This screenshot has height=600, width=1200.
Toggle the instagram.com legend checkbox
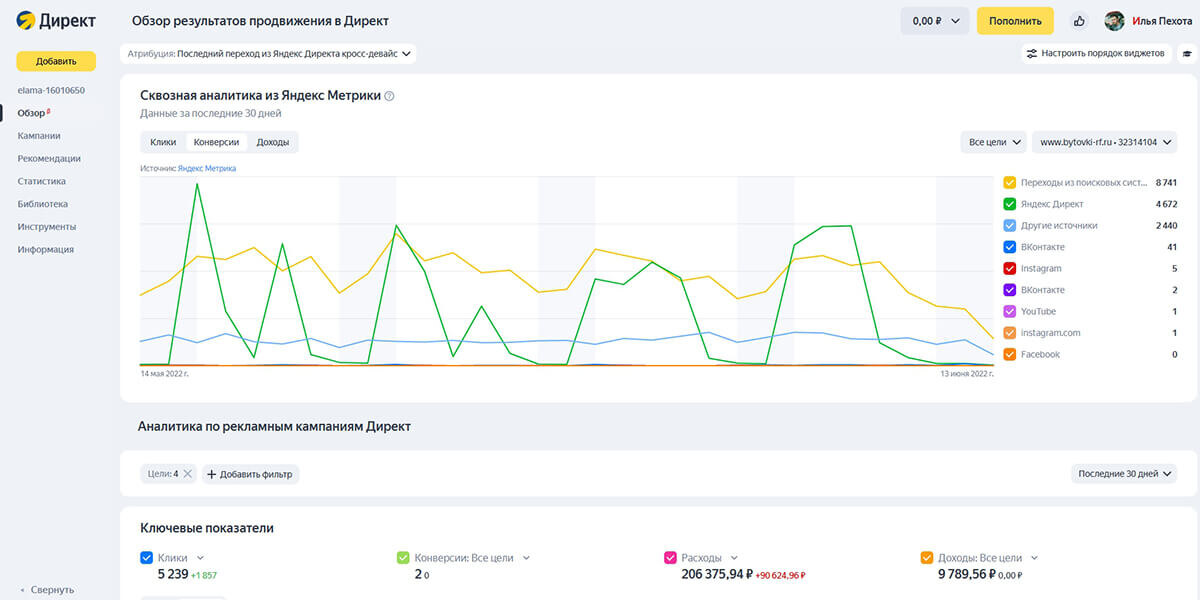[x=1010, y=333]
